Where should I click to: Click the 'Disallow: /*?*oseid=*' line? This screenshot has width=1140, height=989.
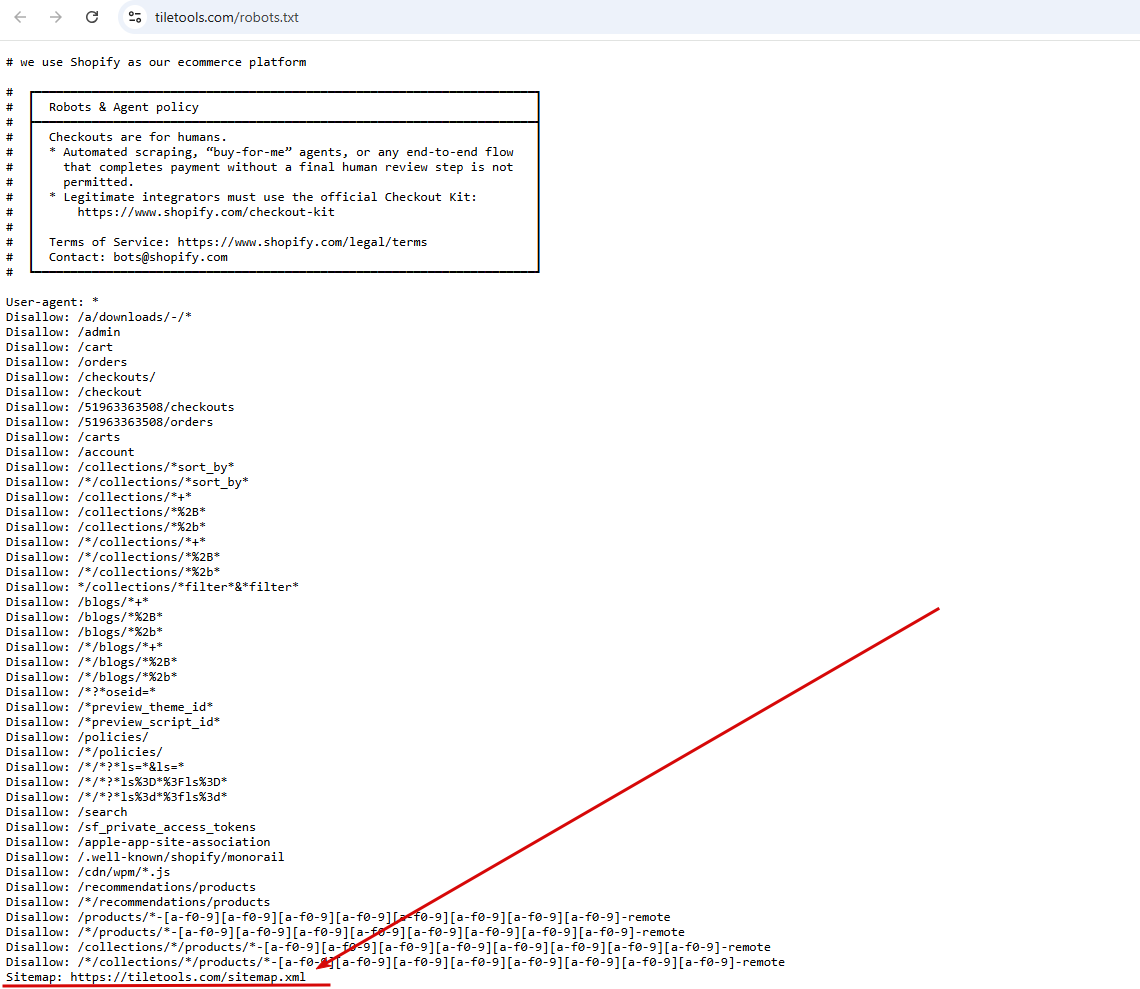point(81,692)
